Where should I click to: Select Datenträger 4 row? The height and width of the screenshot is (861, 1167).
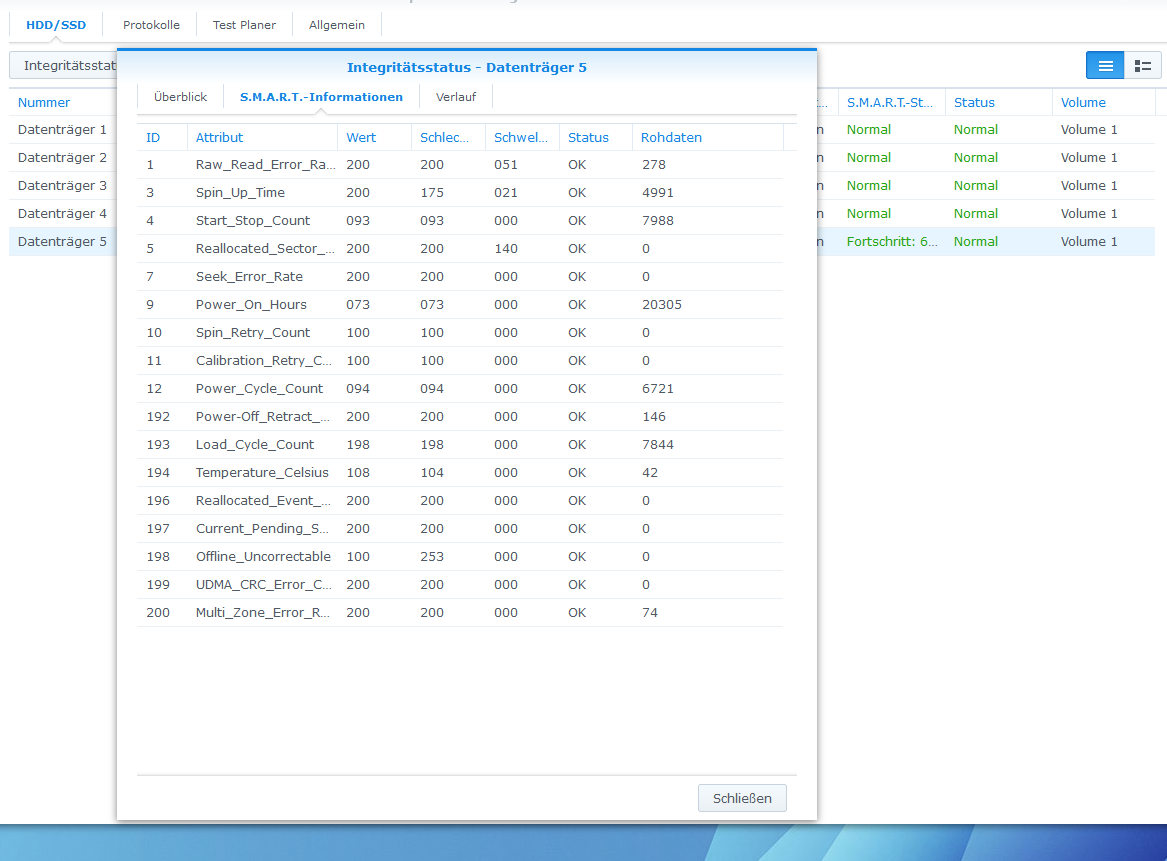[x=63, y=214]
